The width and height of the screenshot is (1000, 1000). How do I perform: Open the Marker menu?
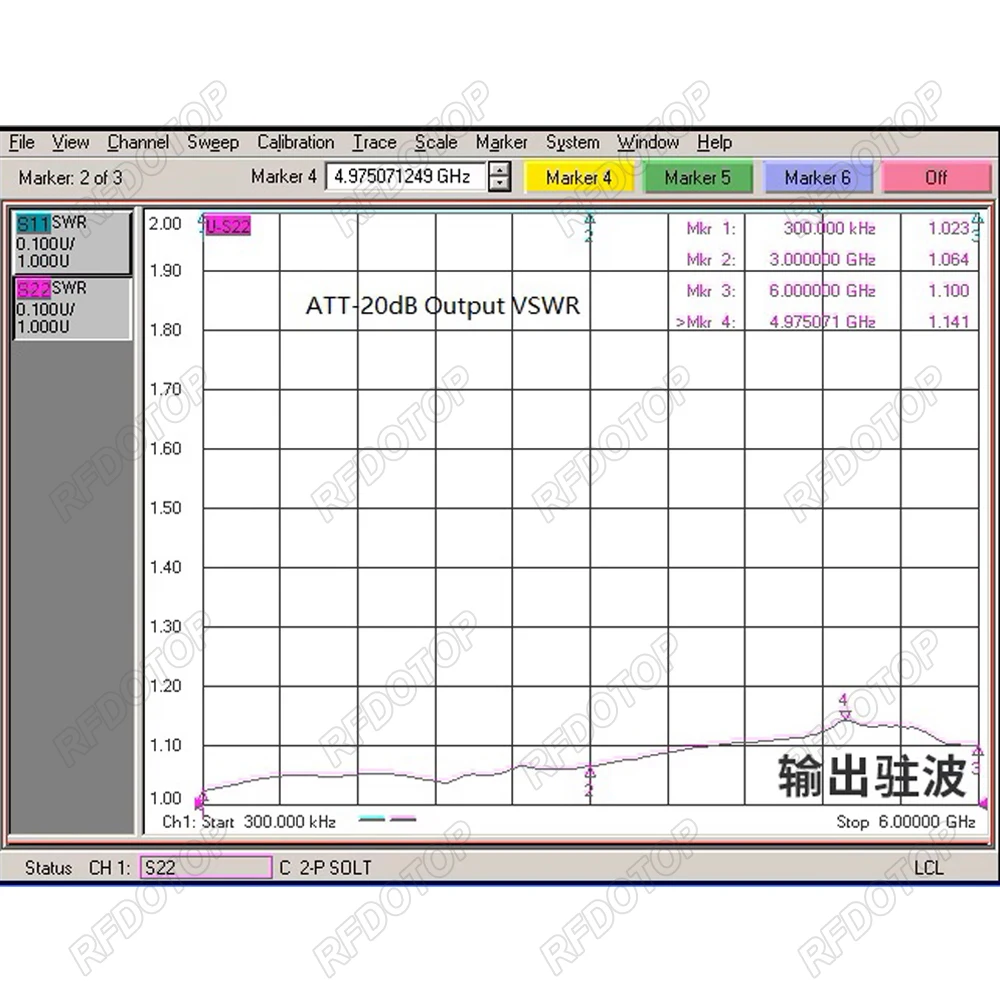click(x=501, y=142)
